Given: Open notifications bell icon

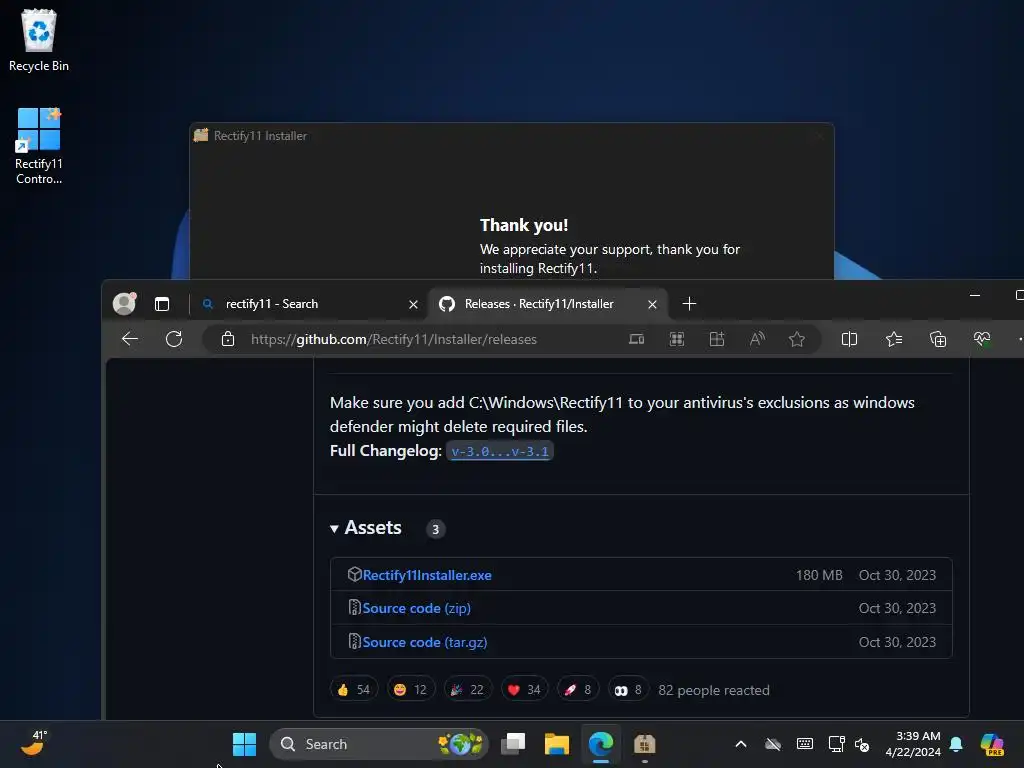Looking at the screenshot, I should (956, 744).
